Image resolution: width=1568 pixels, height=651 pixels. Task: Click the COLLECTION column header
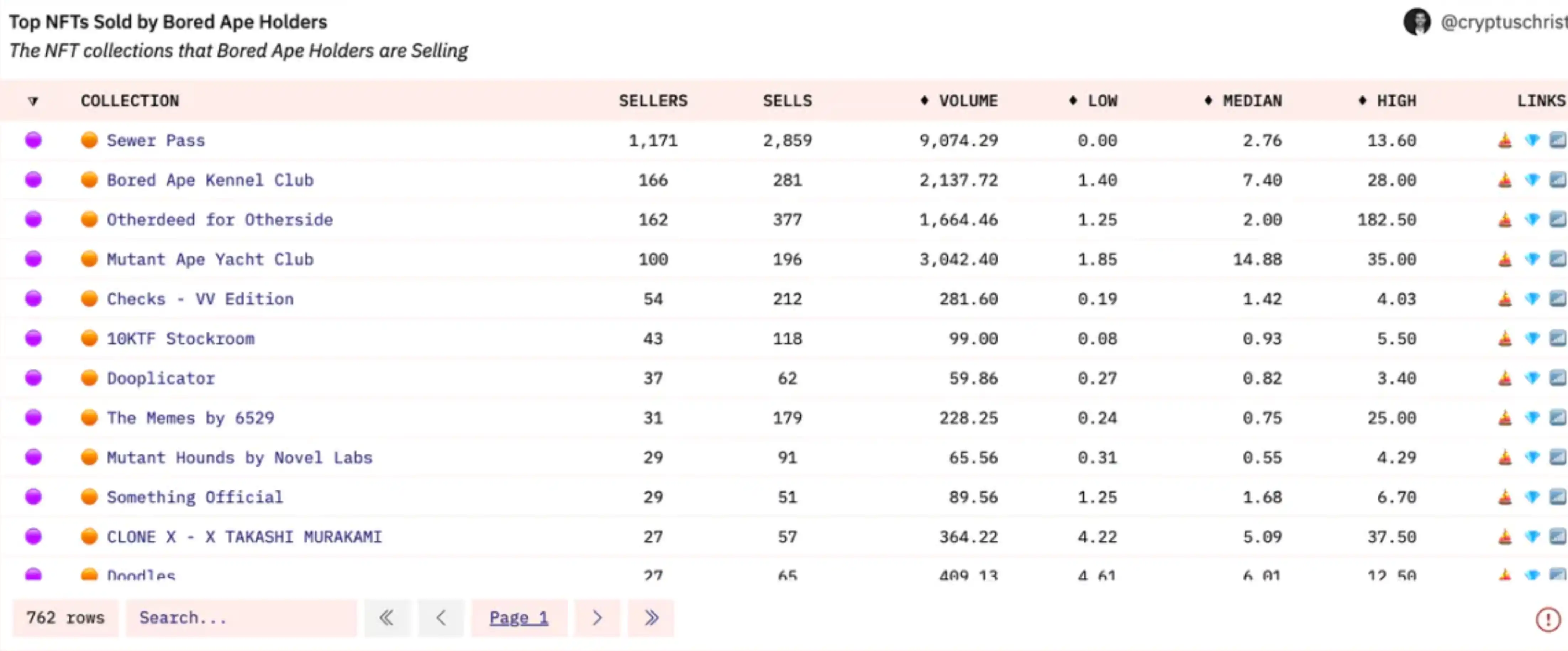click(130, 100)
